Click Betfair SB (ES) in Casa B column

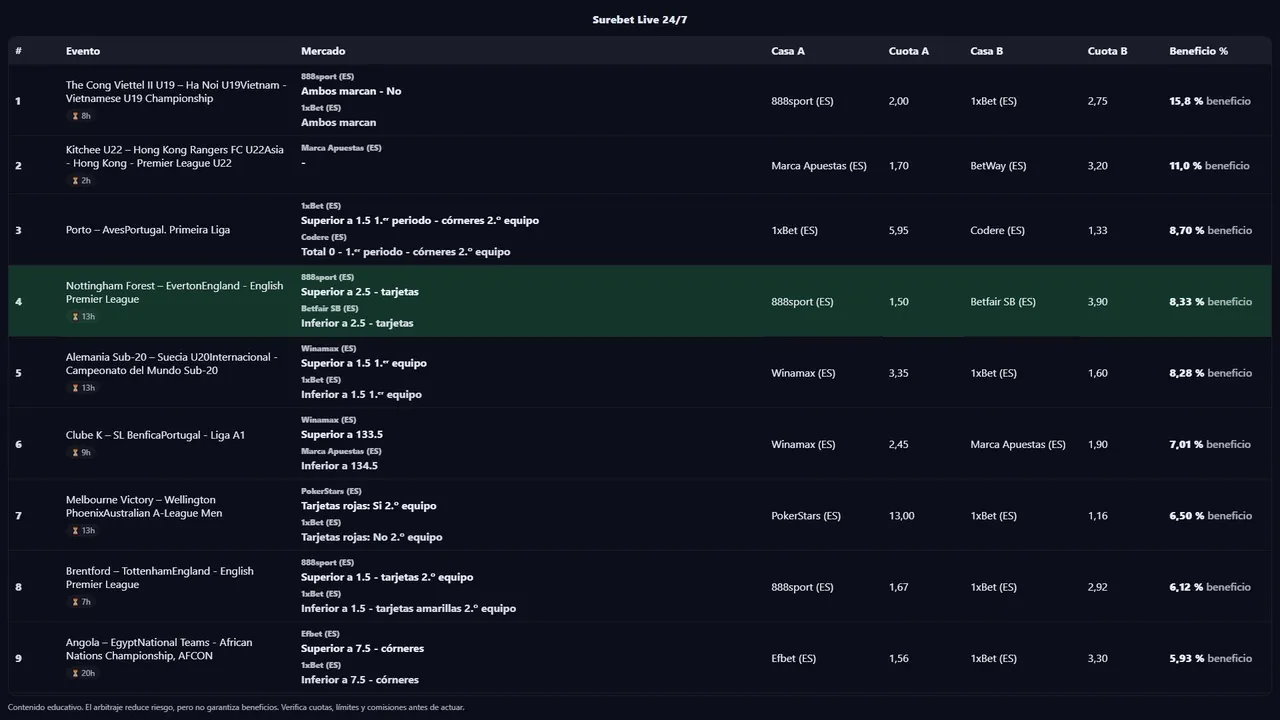[1002, 302]
